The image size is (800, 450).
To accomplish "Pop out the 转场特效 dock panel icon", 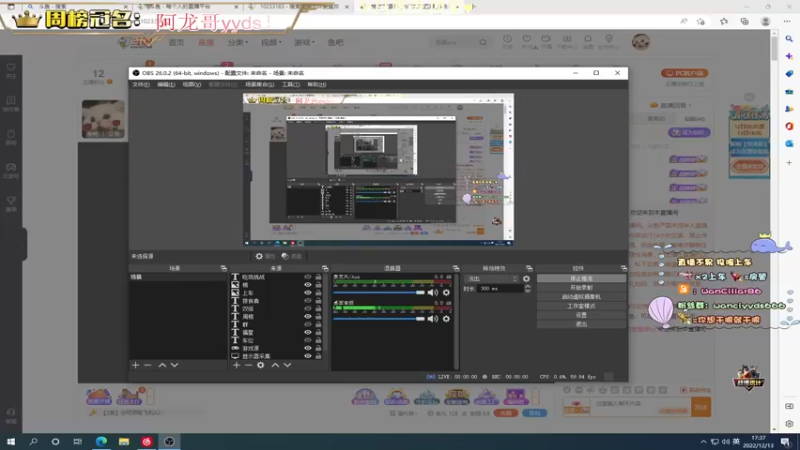I will pyautogui.click(x=529, y=268).
